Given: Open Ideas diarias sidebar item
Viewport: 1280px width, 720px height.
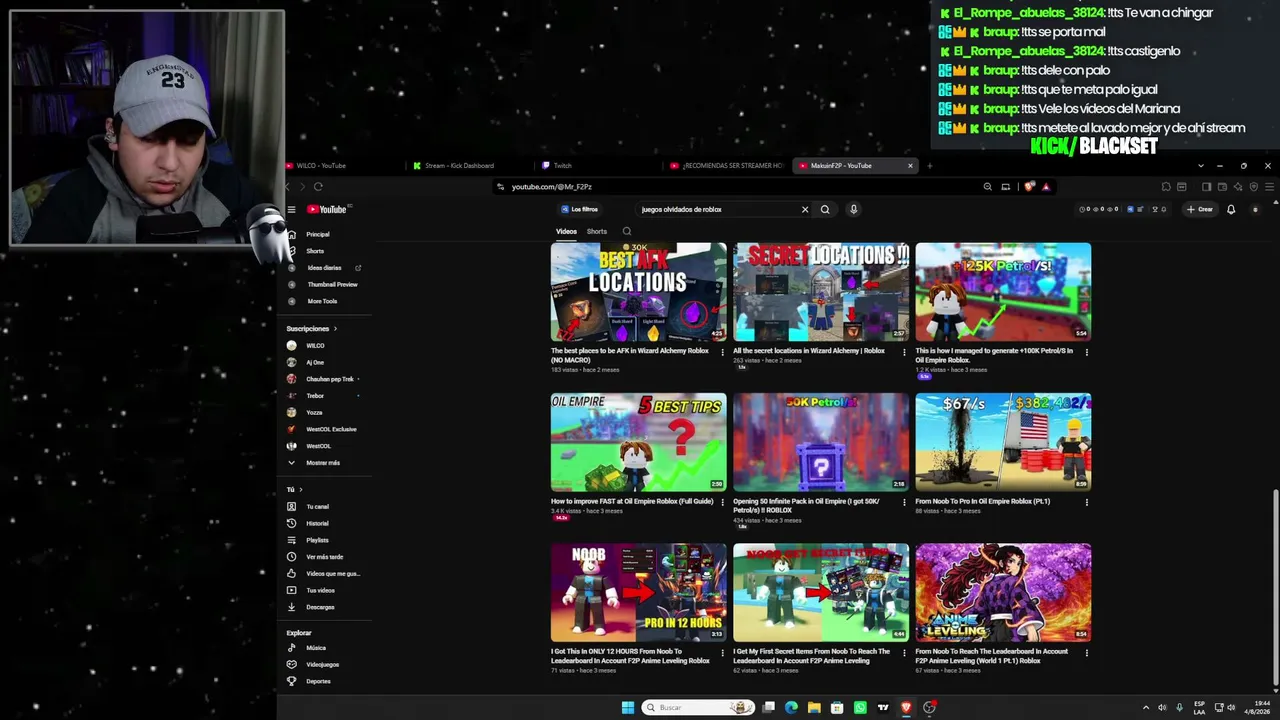Looking at the screenshot, I should click(x=324, y=268).
